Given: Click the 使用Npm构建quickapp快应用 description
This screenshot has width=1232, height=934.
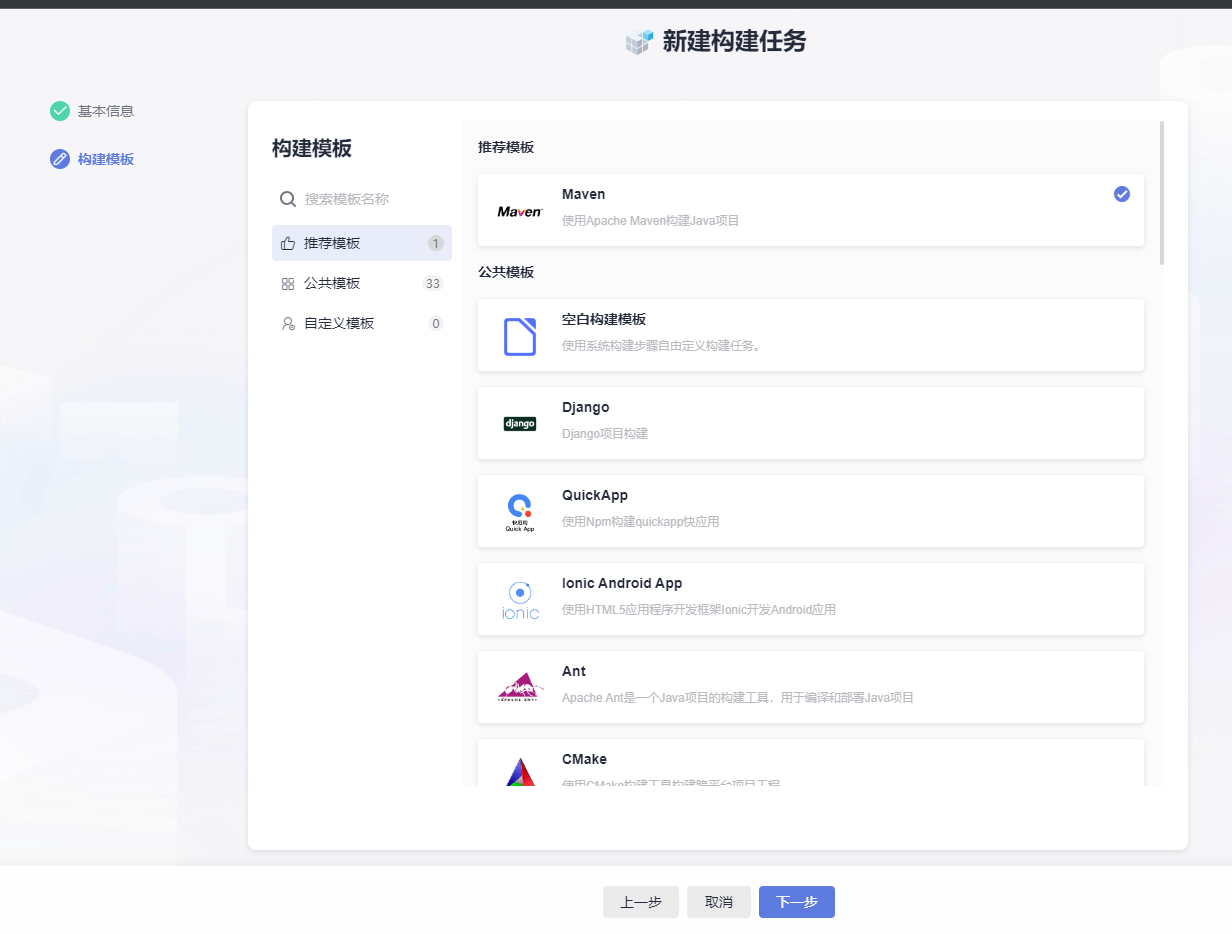Looking at the screenshot, I should [641, 522].
